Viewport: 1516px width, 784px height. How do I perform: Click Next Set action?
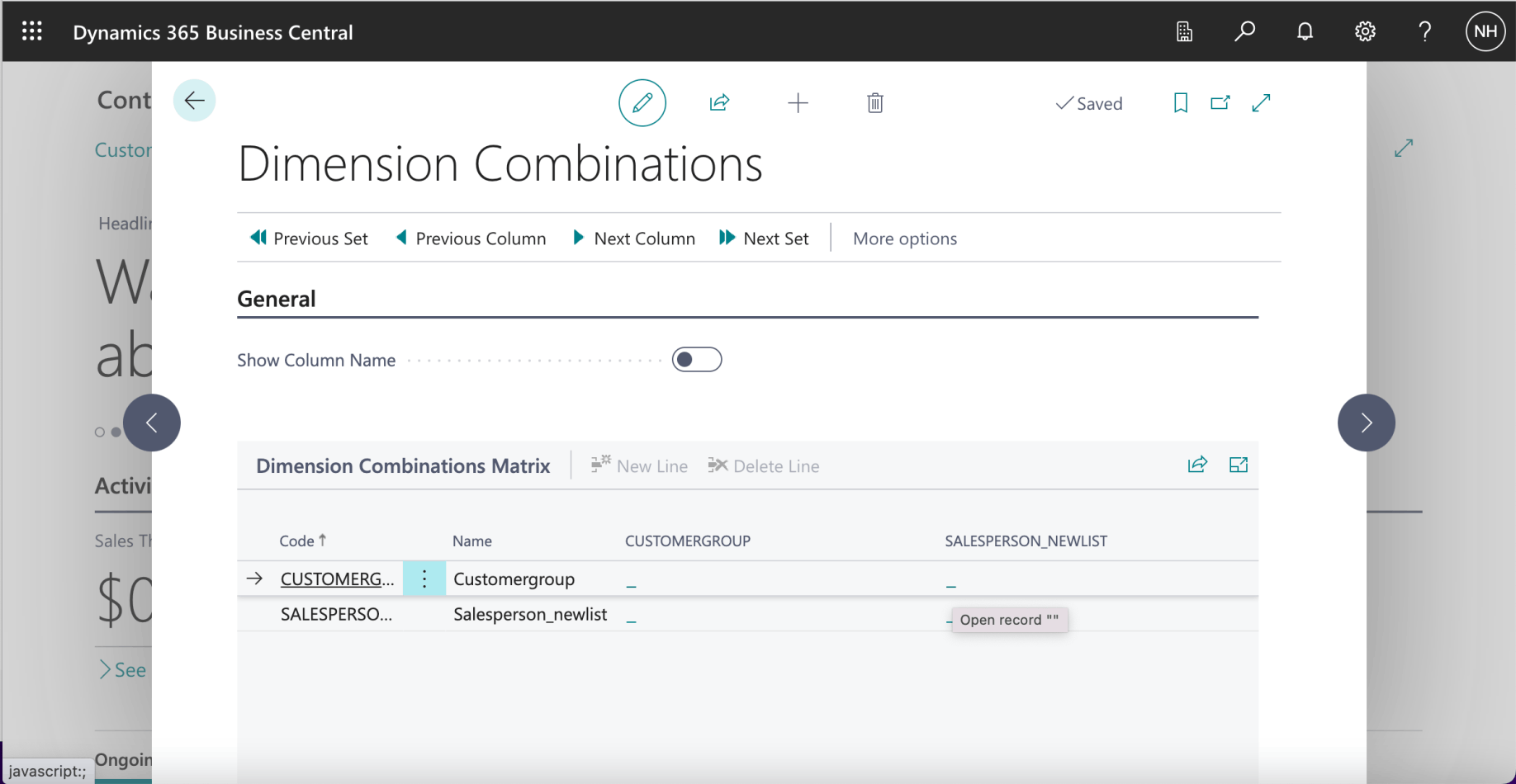pos(765,239)
